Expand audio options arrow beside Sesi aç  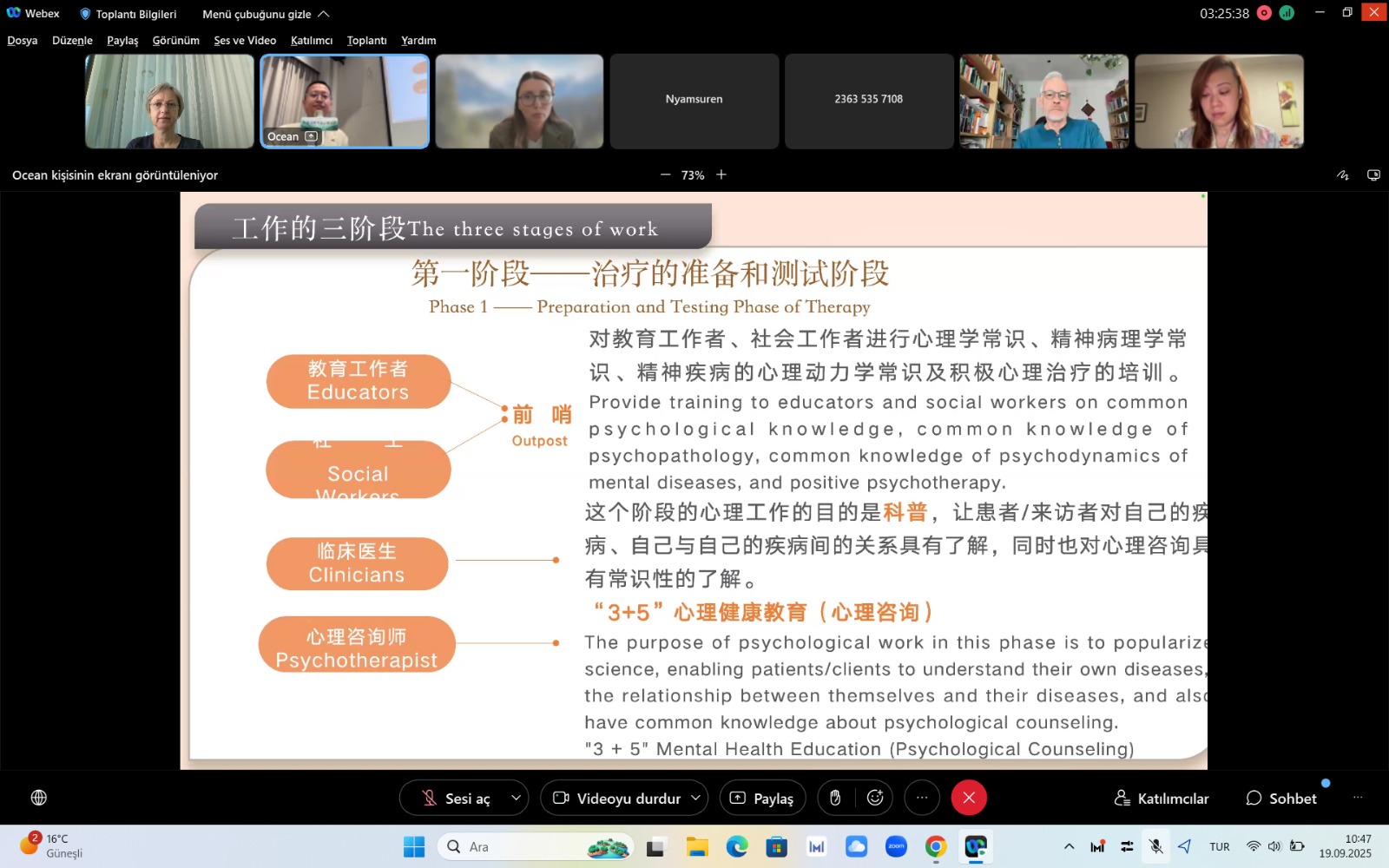click(x=516, y=798)
